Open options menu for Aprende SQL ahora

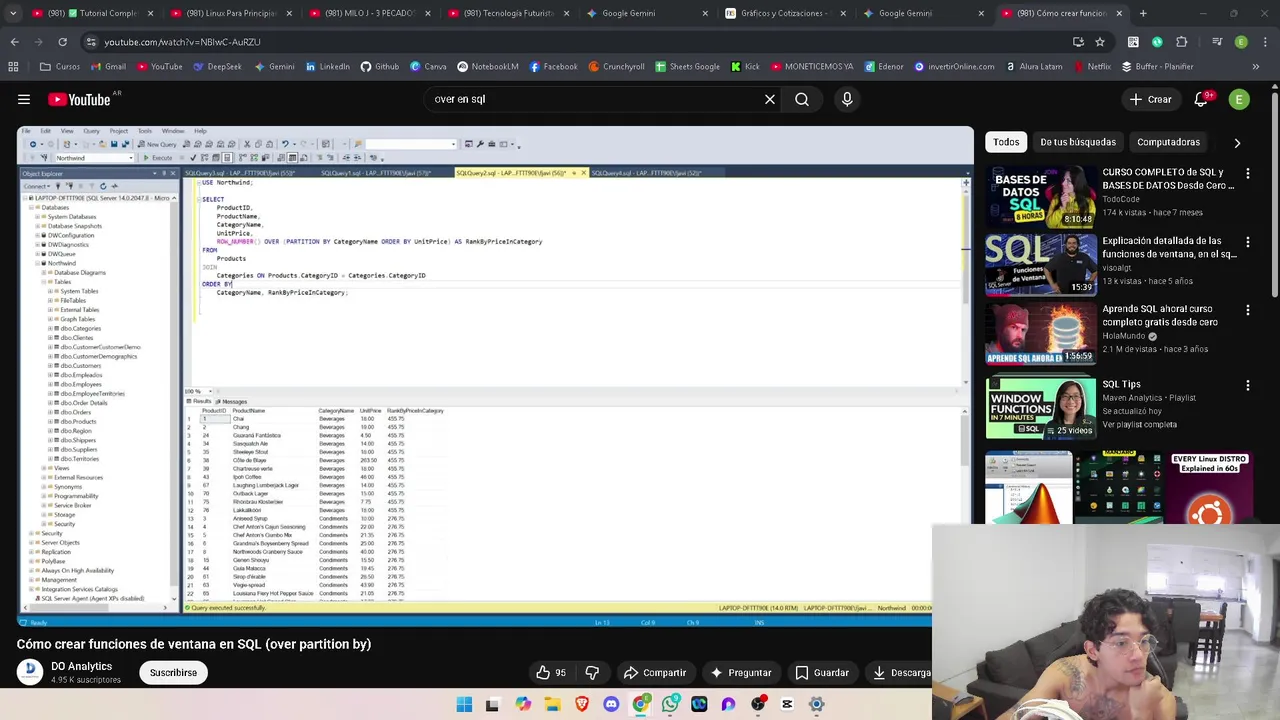pos(1247,310)
